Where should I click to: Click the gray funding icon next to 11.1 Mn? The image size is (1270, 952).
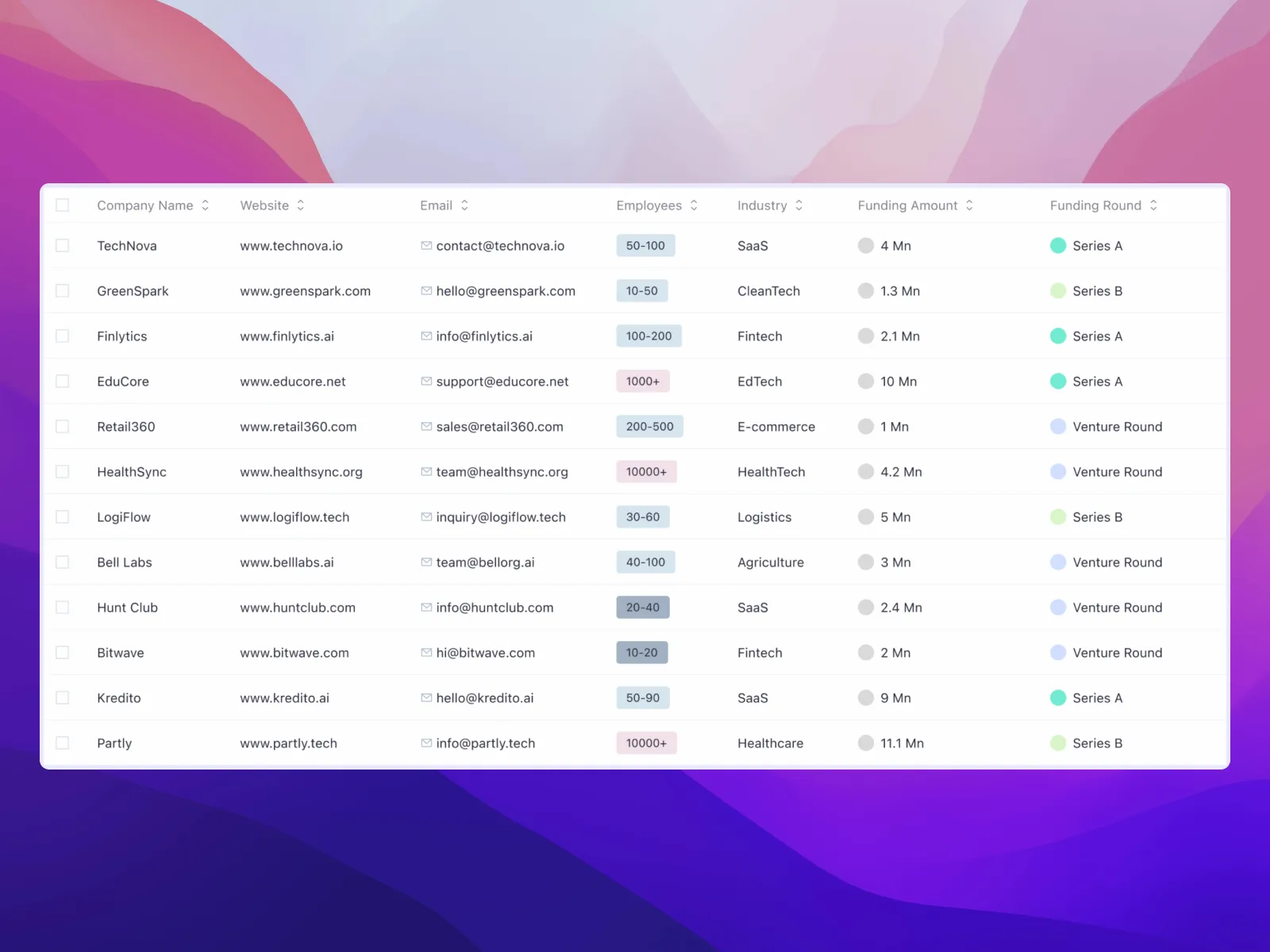866,743
